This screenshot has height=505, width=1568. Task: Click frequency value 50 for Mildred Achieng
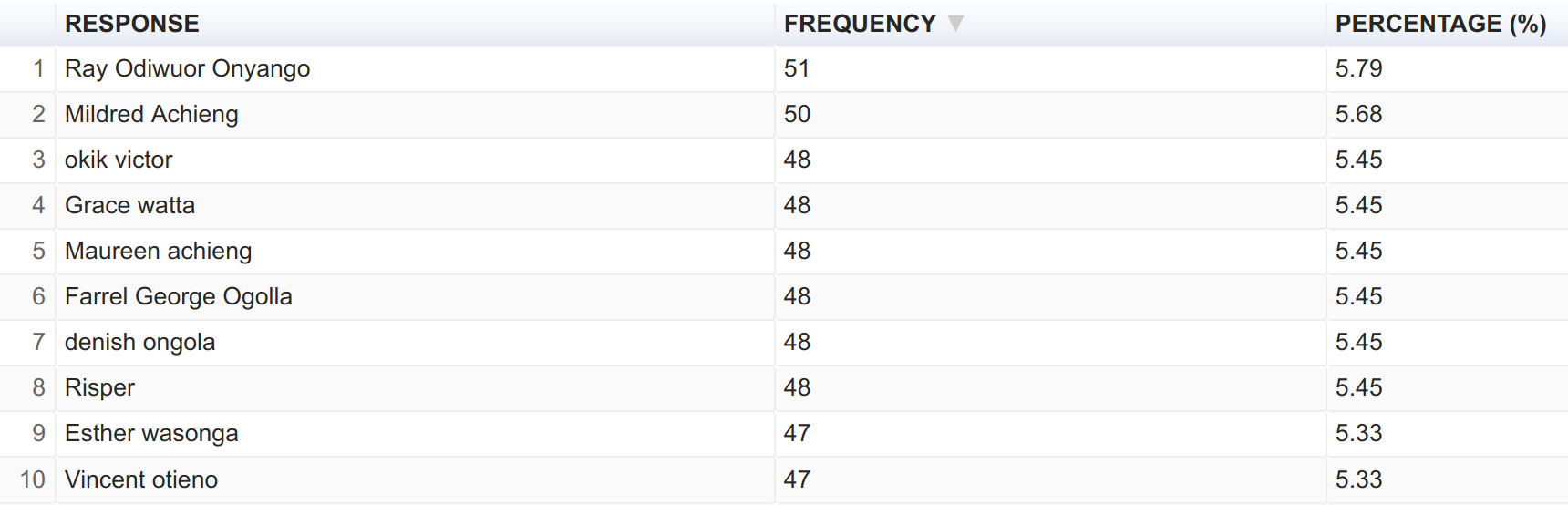coord(797,115)
